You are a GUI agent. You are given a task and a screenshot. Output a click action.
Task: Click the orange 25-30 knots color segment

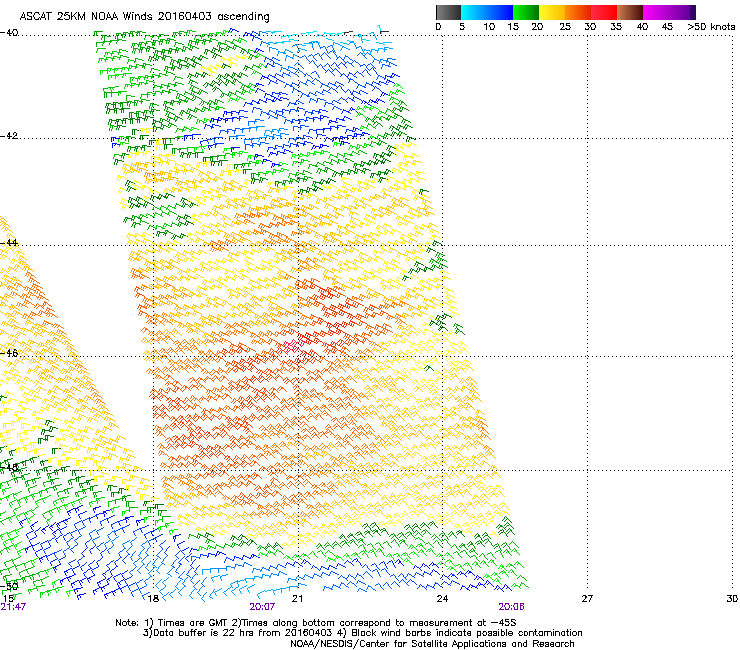[x=578, y=12]
